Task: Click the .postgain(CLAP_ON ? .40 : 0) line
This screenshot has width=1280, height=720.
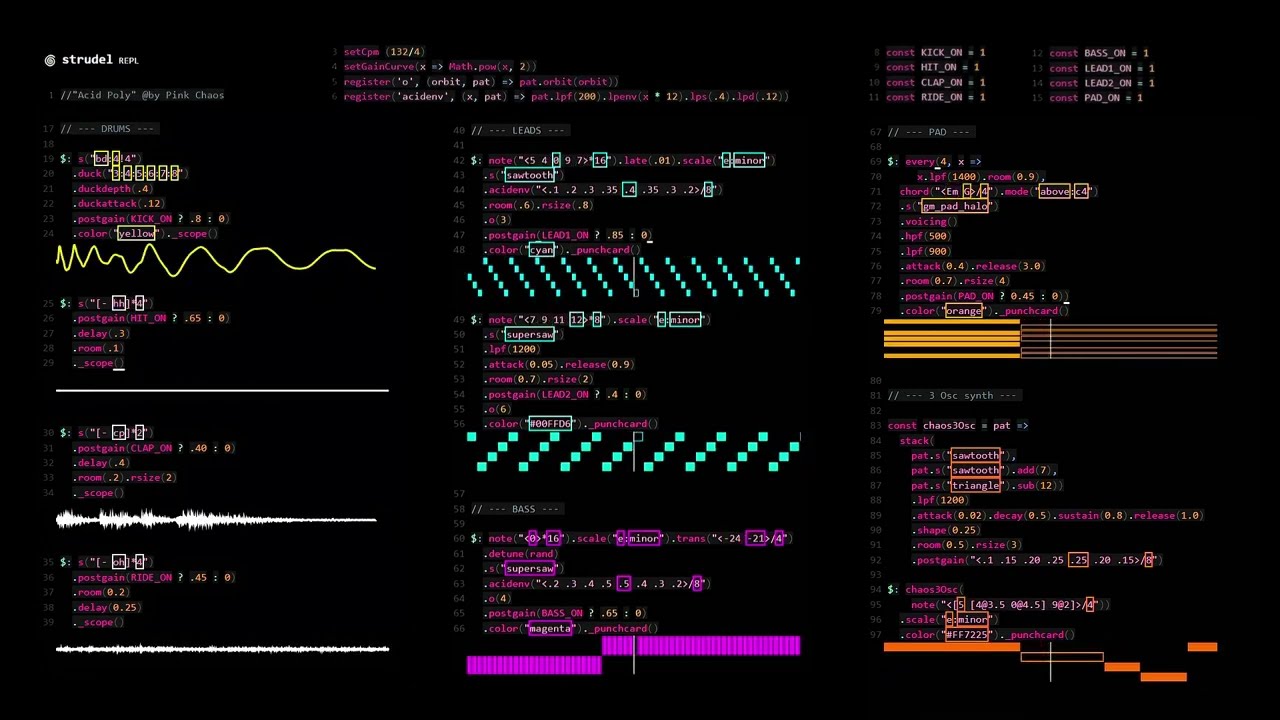Action: pos(154,448)
